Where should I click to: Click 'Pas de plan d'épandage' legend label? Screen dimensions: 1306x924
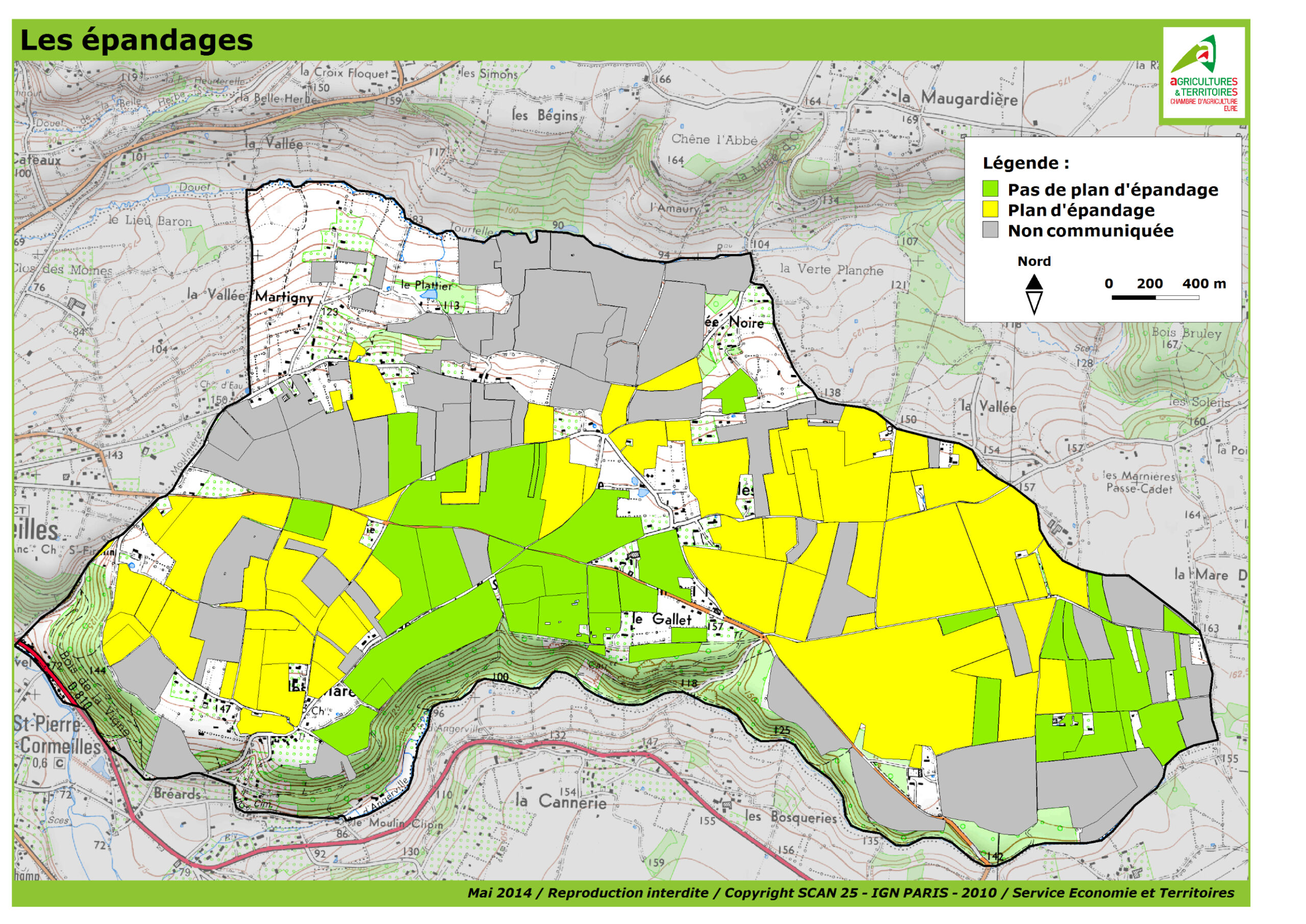1113,189
